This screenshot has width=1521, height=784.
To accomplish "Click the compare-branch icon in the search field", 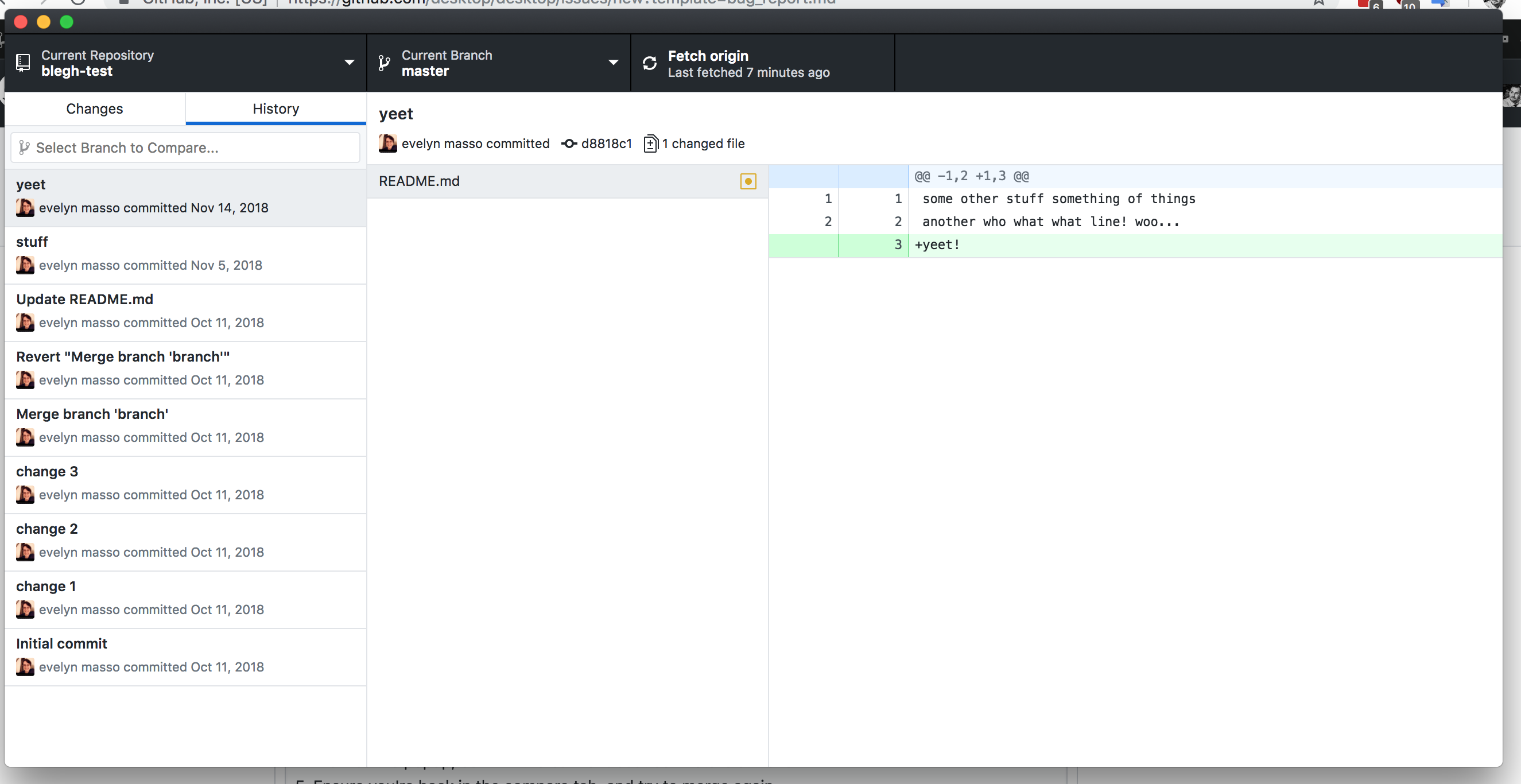I will coord(25,148).
